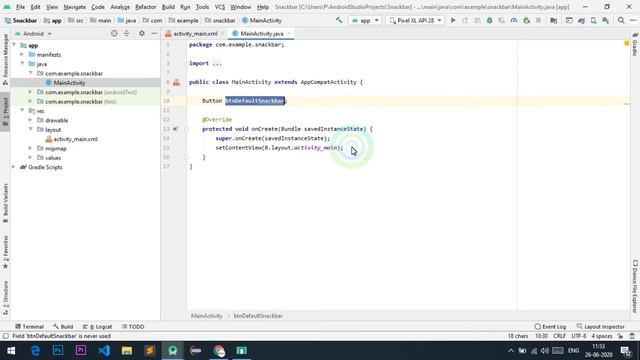Click the Debug app bug icon
The height and width of the screenshot is (360, 640).
tap(489, 20)
